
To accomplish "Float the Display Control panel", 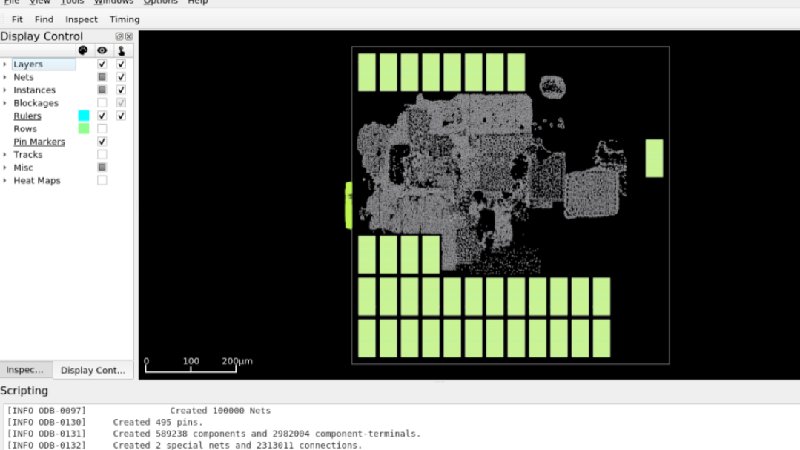I will coord(119,36).
